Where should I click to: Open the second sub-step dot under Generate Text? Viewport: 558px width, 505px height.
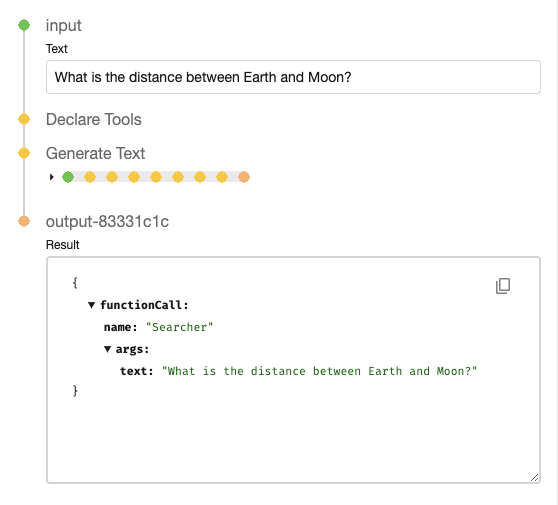[90, 177]
